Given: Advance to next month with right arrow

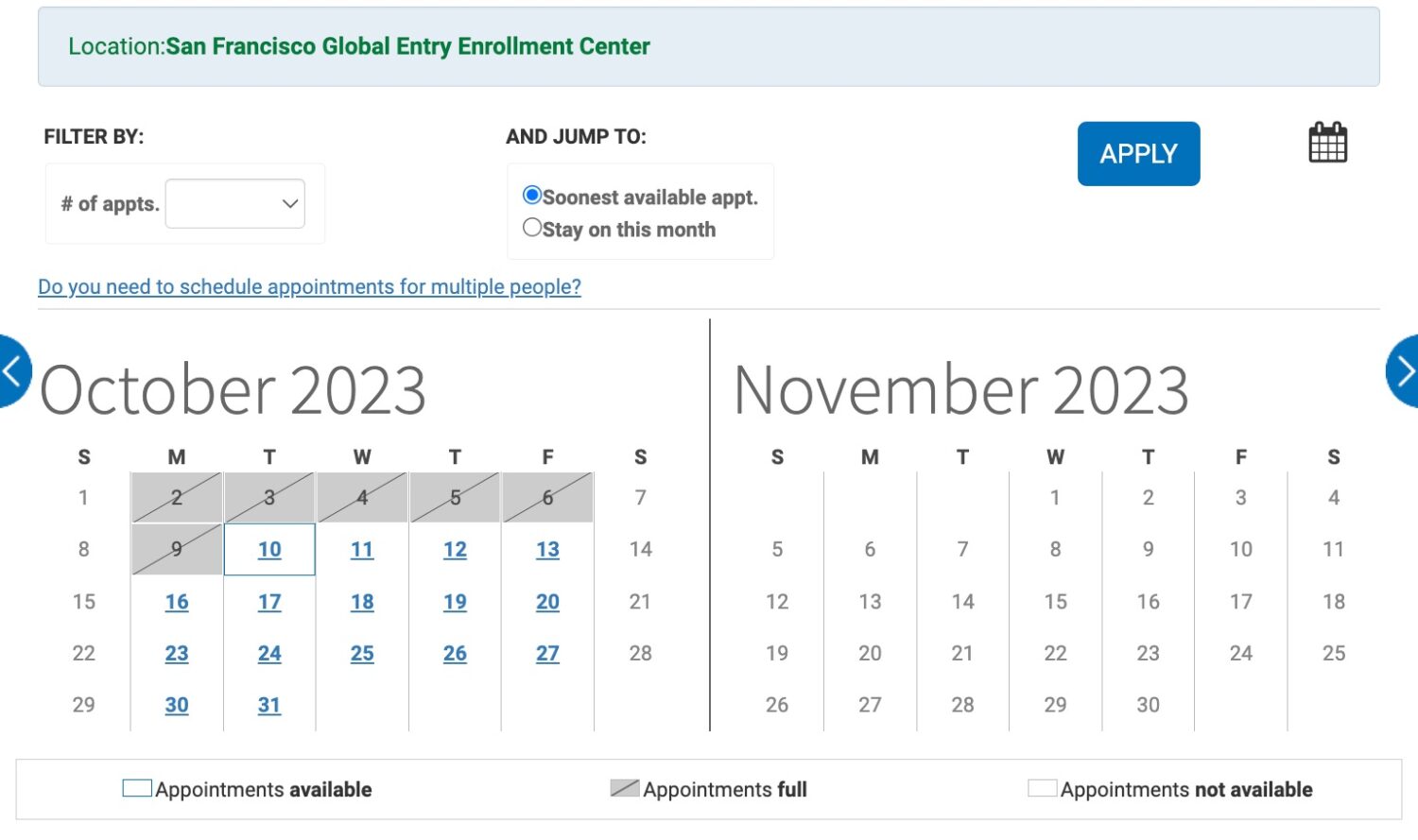Looking at the screenshot, I should click(x=1403, y=371).
